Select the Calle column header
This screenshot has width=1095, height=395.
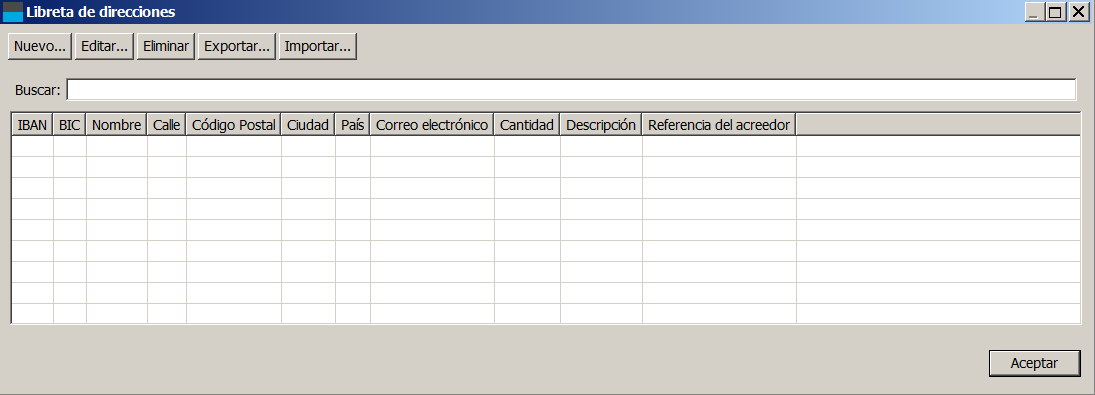[167, 125]
